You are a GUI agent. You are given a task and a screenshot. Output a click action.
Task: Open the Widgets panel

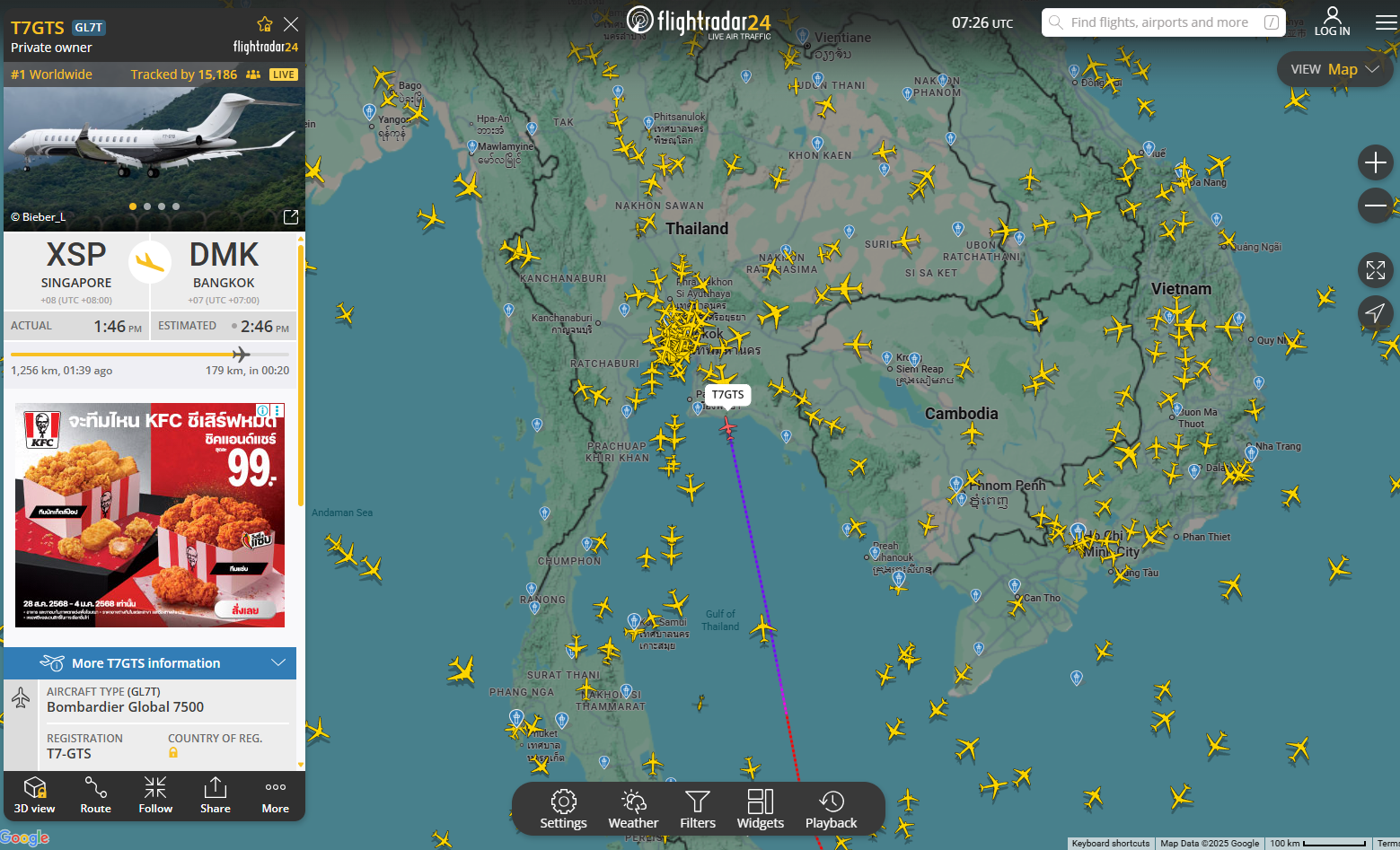(x=760, y=809)
